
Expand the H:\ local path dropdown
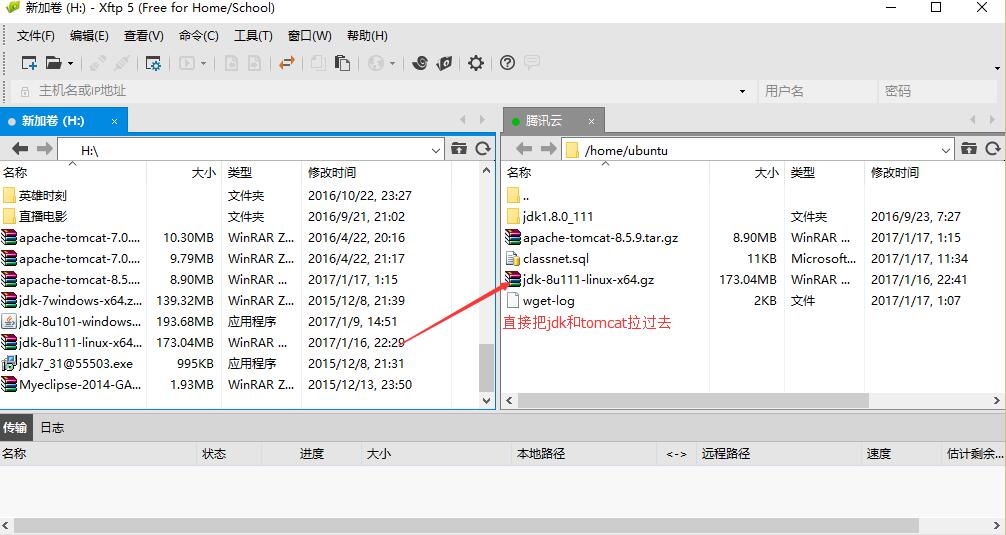pos(436,150)
